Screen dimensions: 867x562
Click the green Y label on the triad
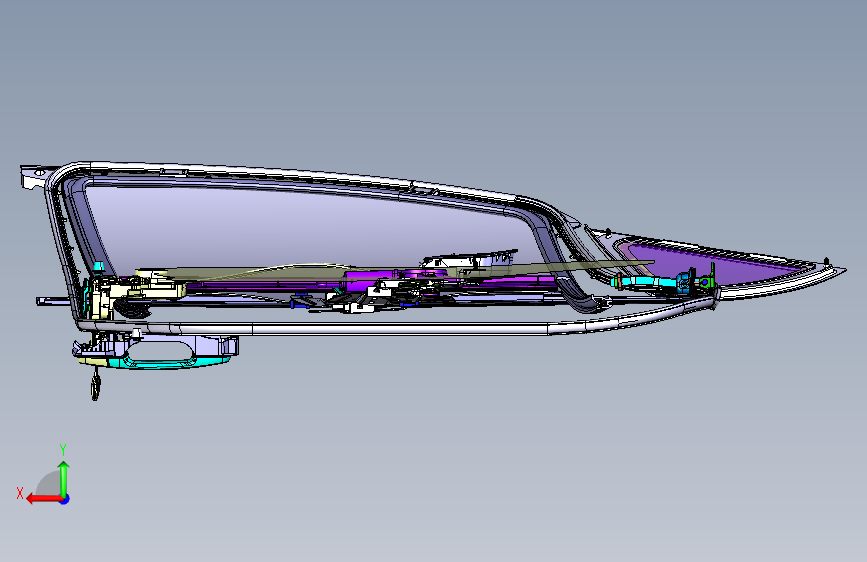(x=63, y=449)
